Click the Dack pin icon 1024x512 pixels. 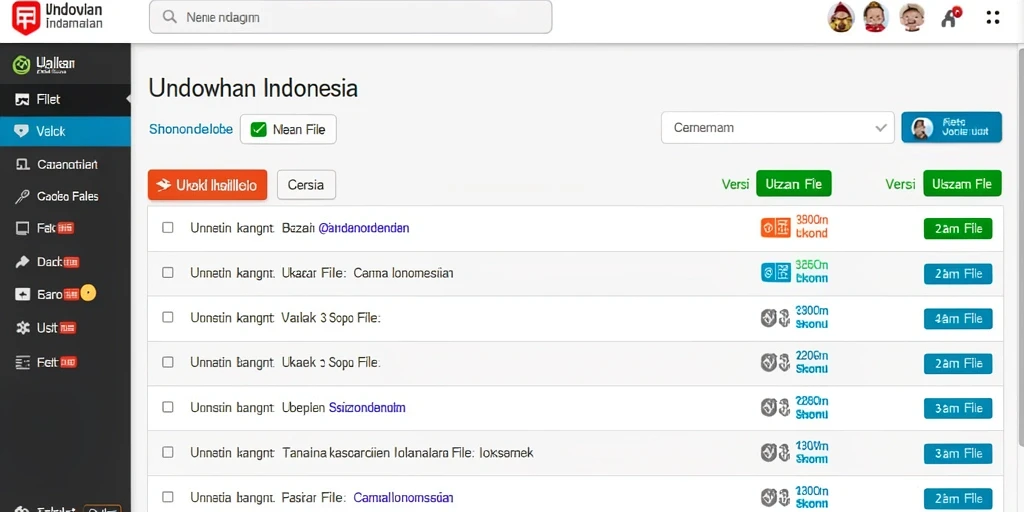click(22, 262)
